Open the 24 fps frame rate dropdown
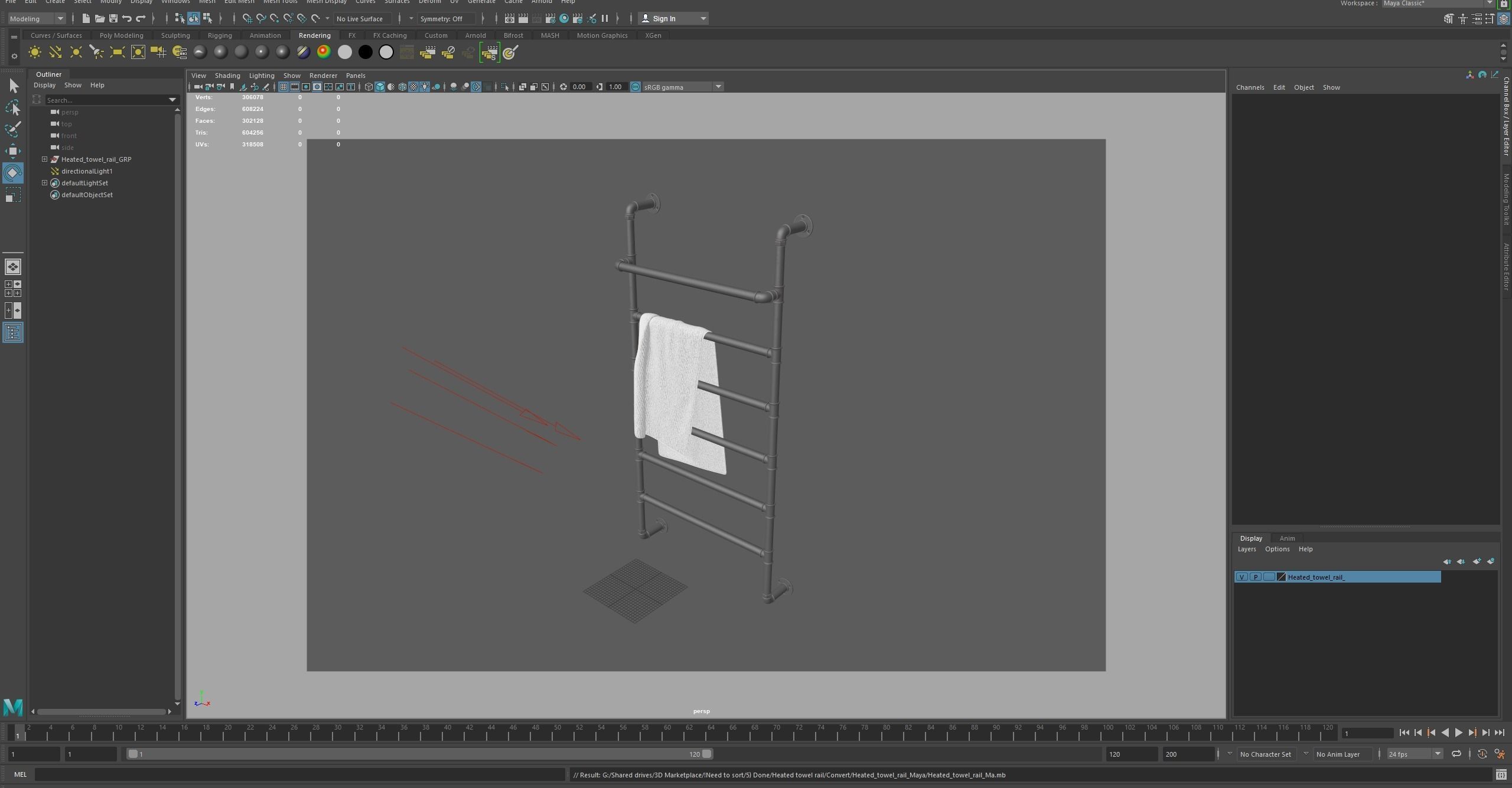The width and height of the screenshot is (1512, 788). (1415, 754)
